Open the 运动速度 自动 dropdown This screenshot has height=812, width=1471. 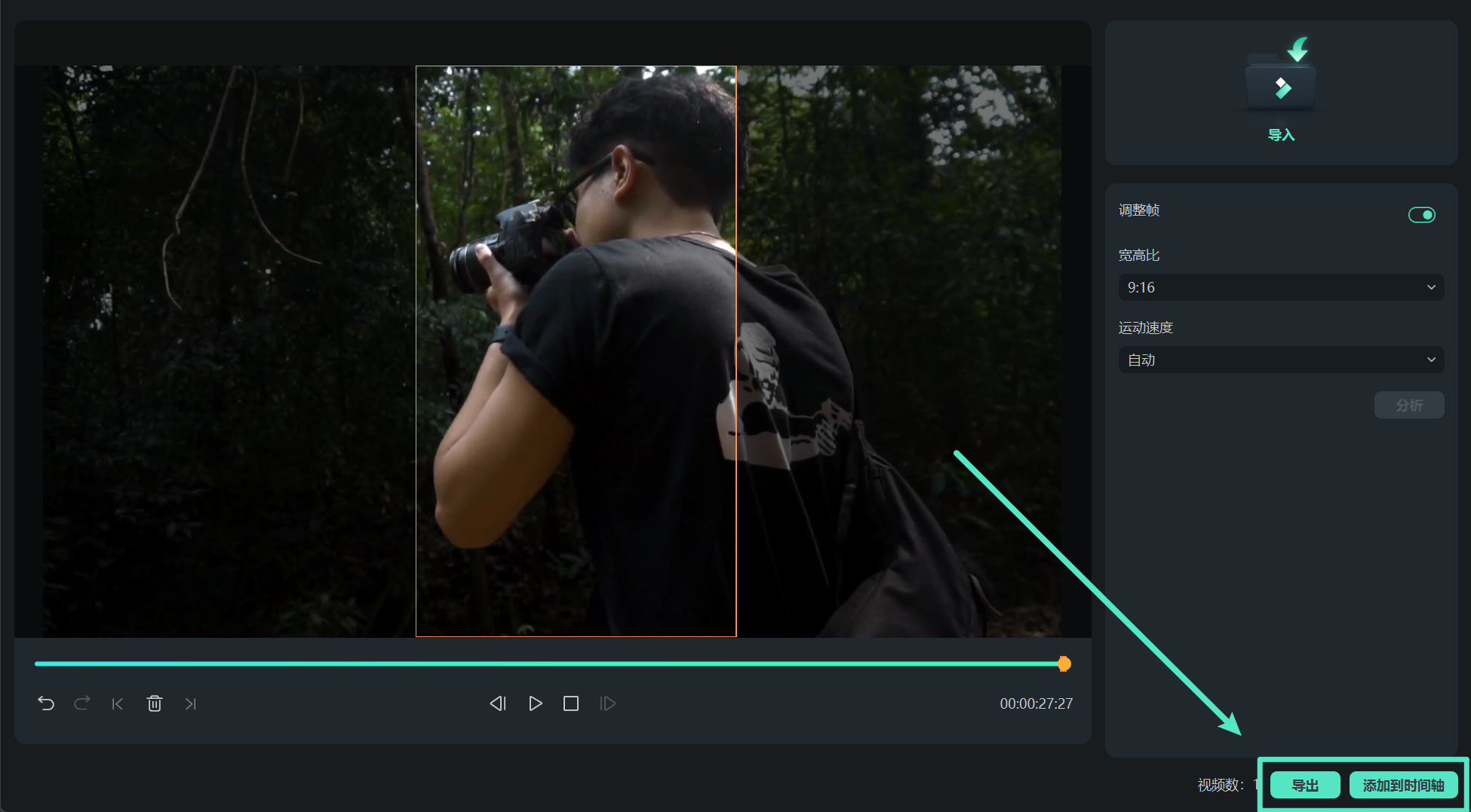click(x=1281, y=360)
